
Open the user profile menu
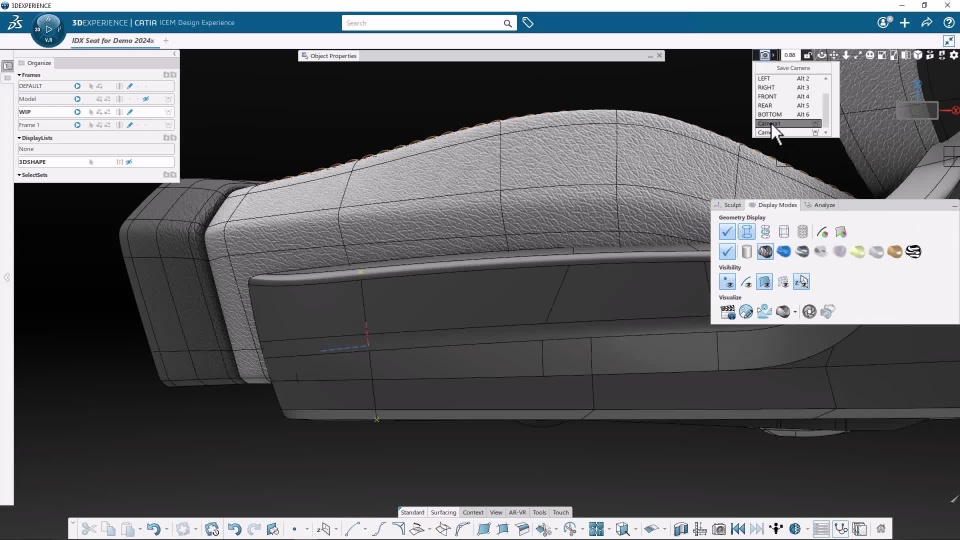coord(883,23)
